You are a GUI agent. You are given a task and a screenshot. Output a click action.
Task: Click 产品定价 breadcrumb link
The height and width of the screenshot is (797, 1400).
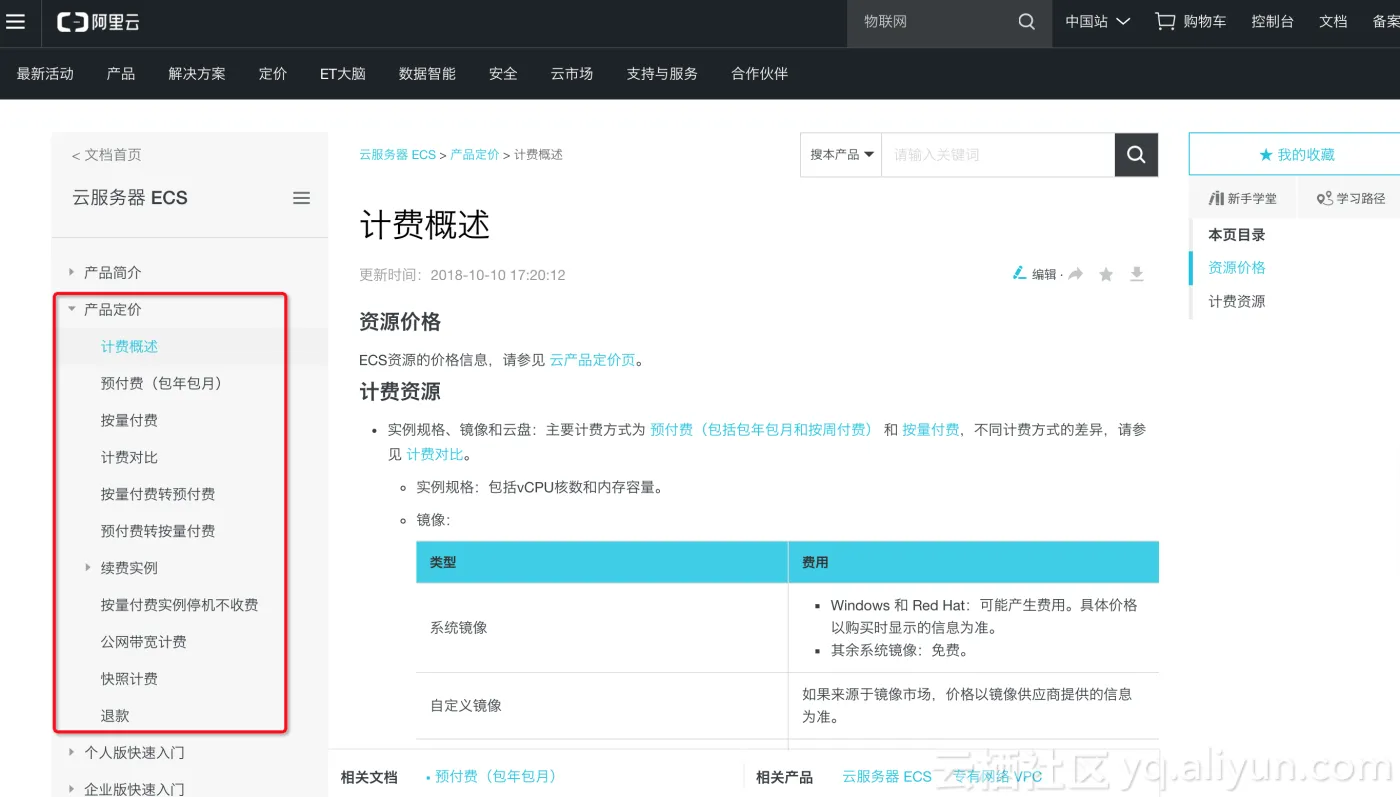coord(475,155)
